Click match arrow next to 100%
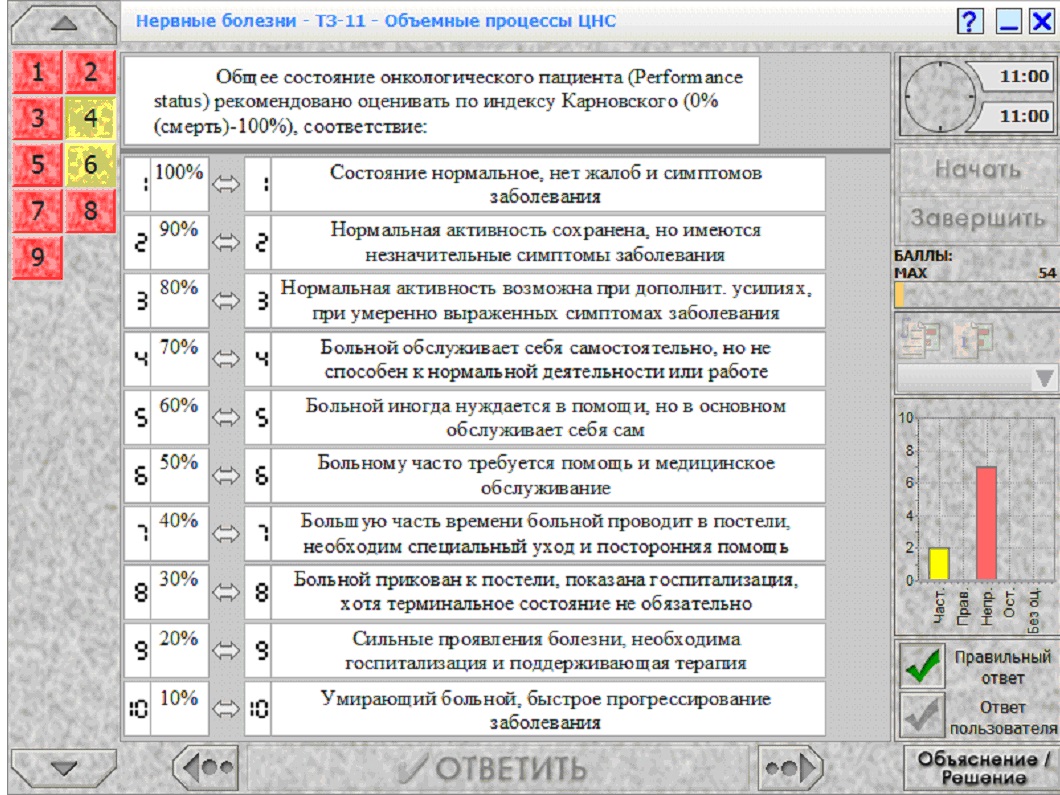 click(x=226, y=184)
